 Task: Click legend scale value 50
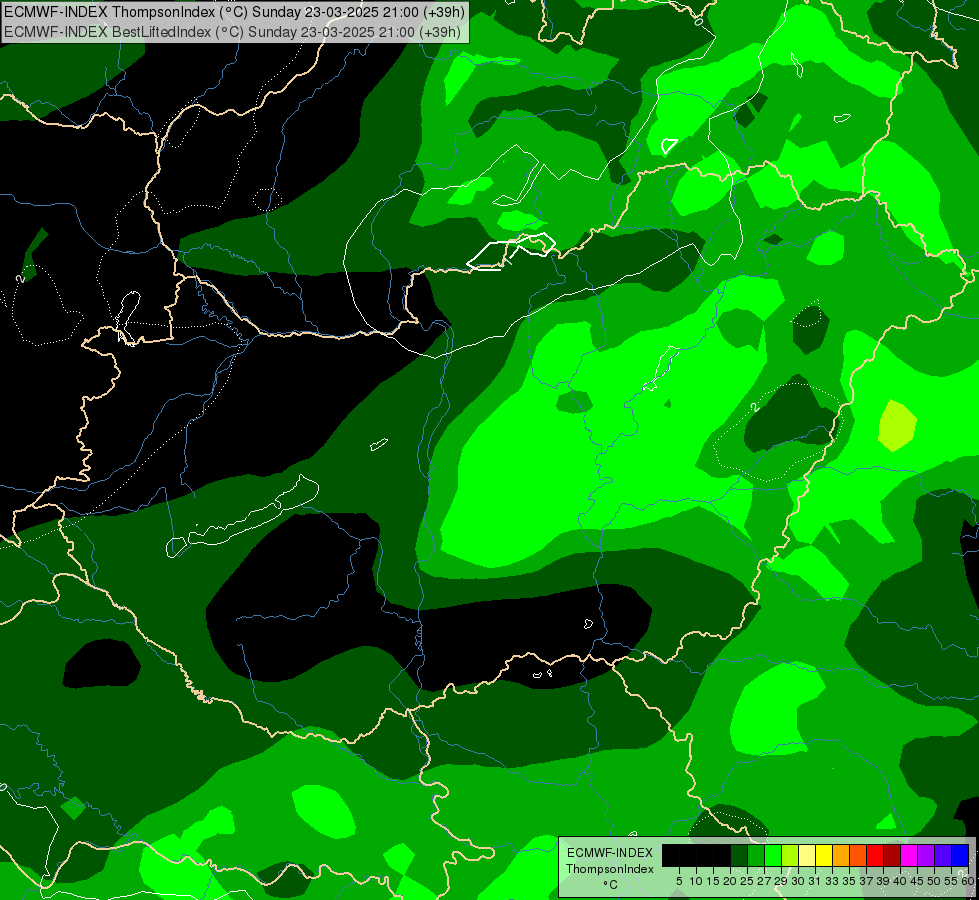(x=933, y=881)
